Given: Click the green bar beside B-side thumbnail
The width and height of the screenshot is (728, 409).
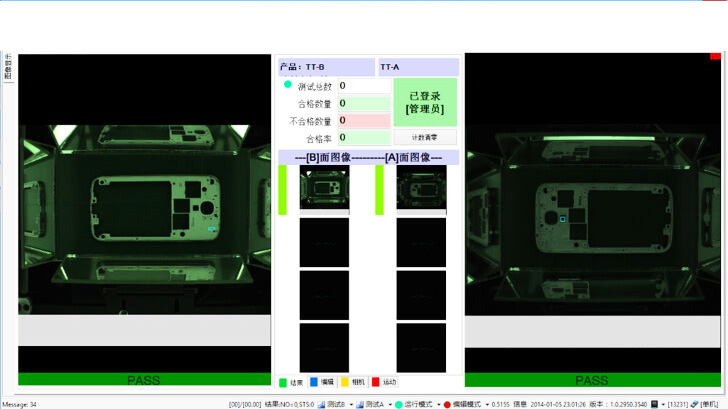Looking at the screenshot, I should tap(283, 190).
